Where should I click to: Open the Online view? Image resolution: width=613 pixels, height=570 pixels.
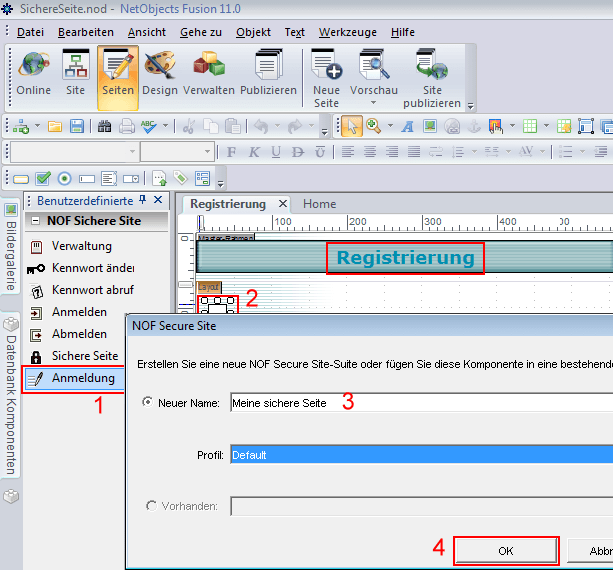[x=34, y=74]
